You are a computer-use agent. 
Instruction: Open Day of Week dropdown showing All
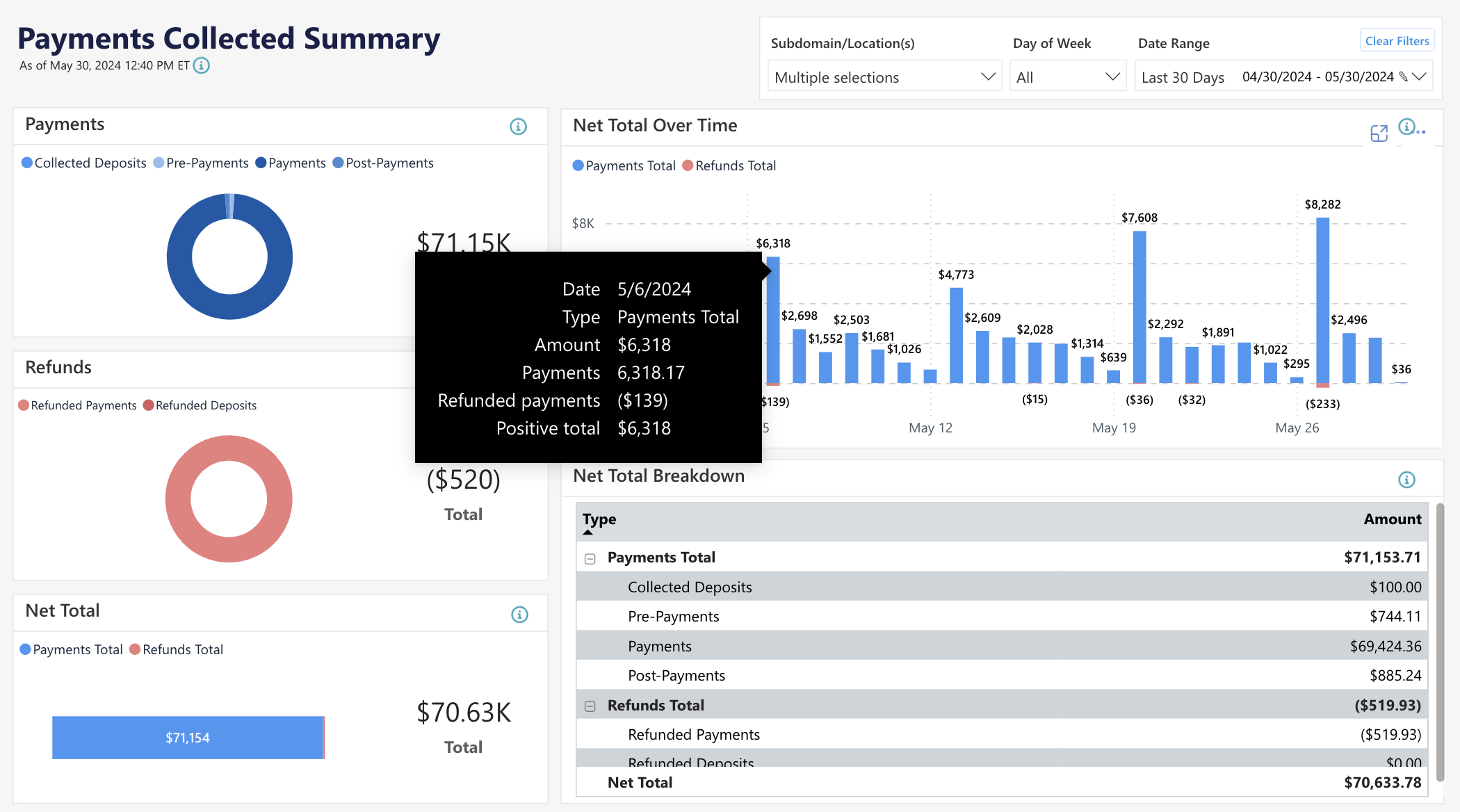(x=1068, y=76)
